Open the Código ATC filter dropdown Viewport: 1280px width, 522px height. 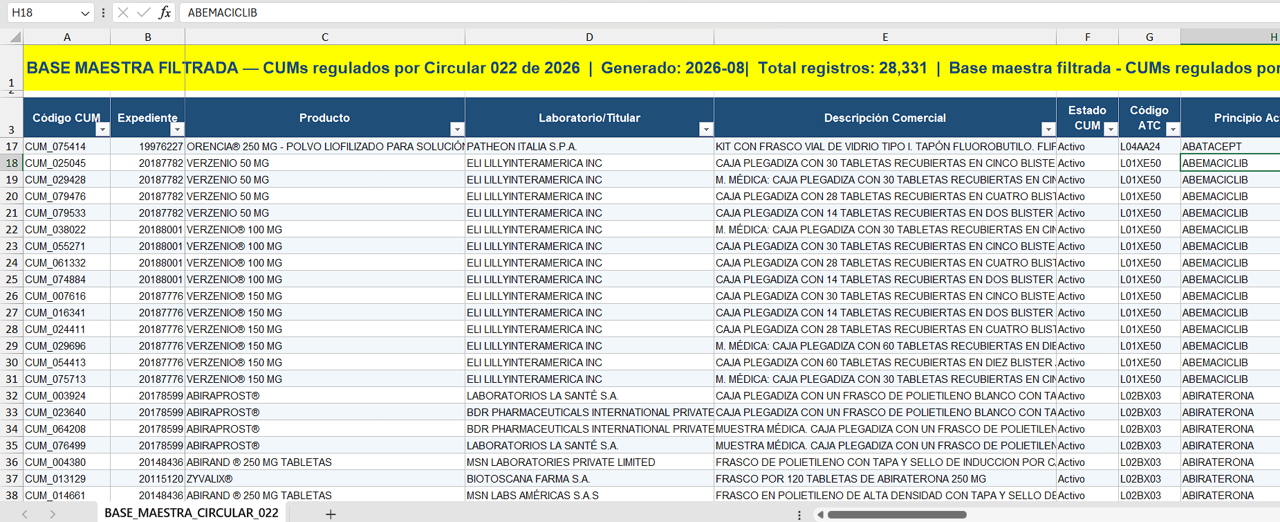click(1172, 129)
